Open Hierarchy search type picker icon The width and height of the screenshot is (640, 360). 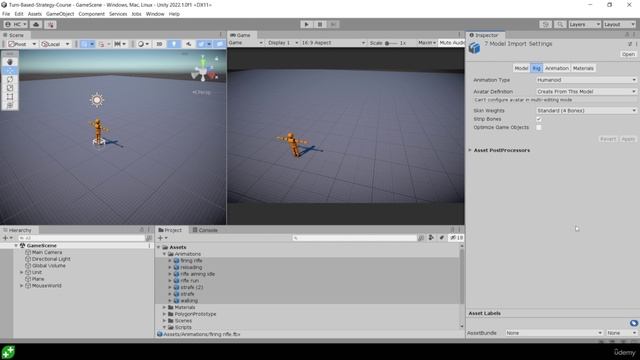pos(149,238)
